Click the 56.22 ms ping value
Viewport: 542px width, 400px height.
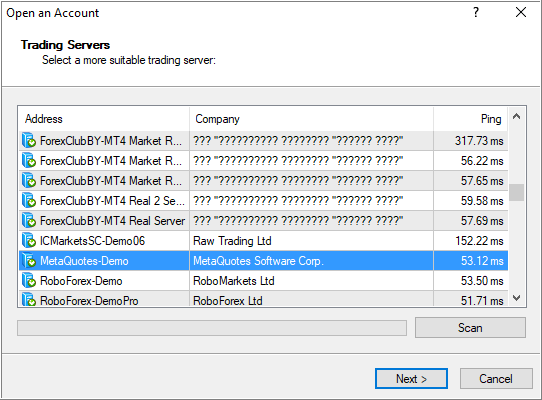(x=482, y=161)
